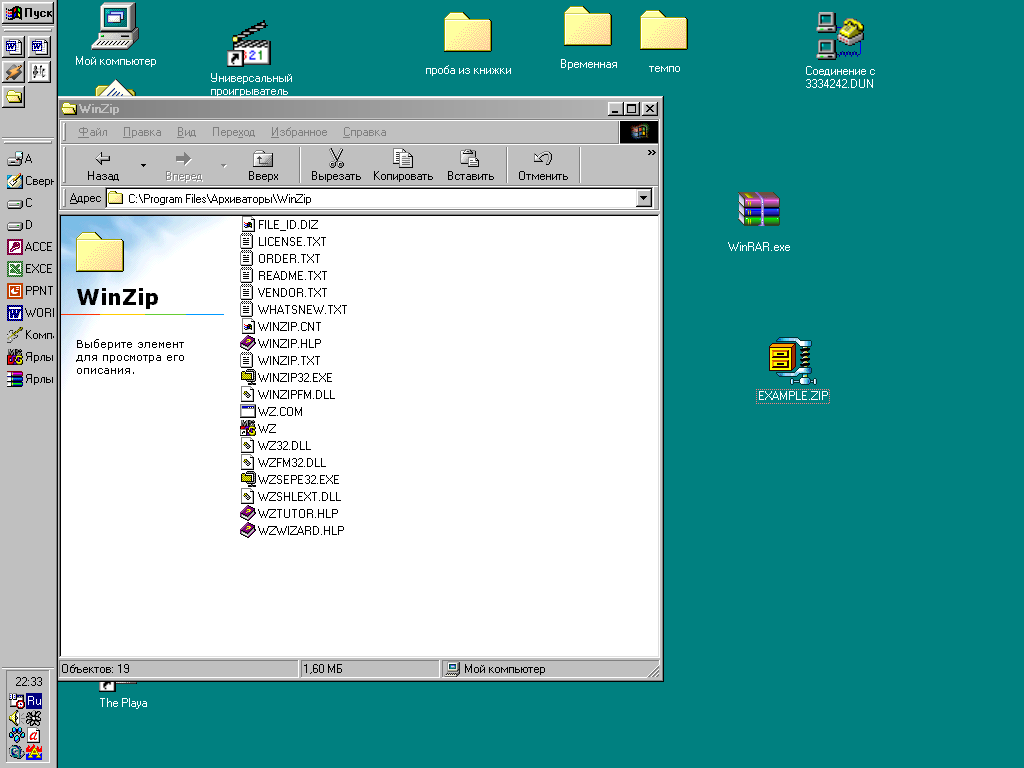Select the WINZIP.TXT file
The image size is (1024, 768).
(x=280, y=360)
